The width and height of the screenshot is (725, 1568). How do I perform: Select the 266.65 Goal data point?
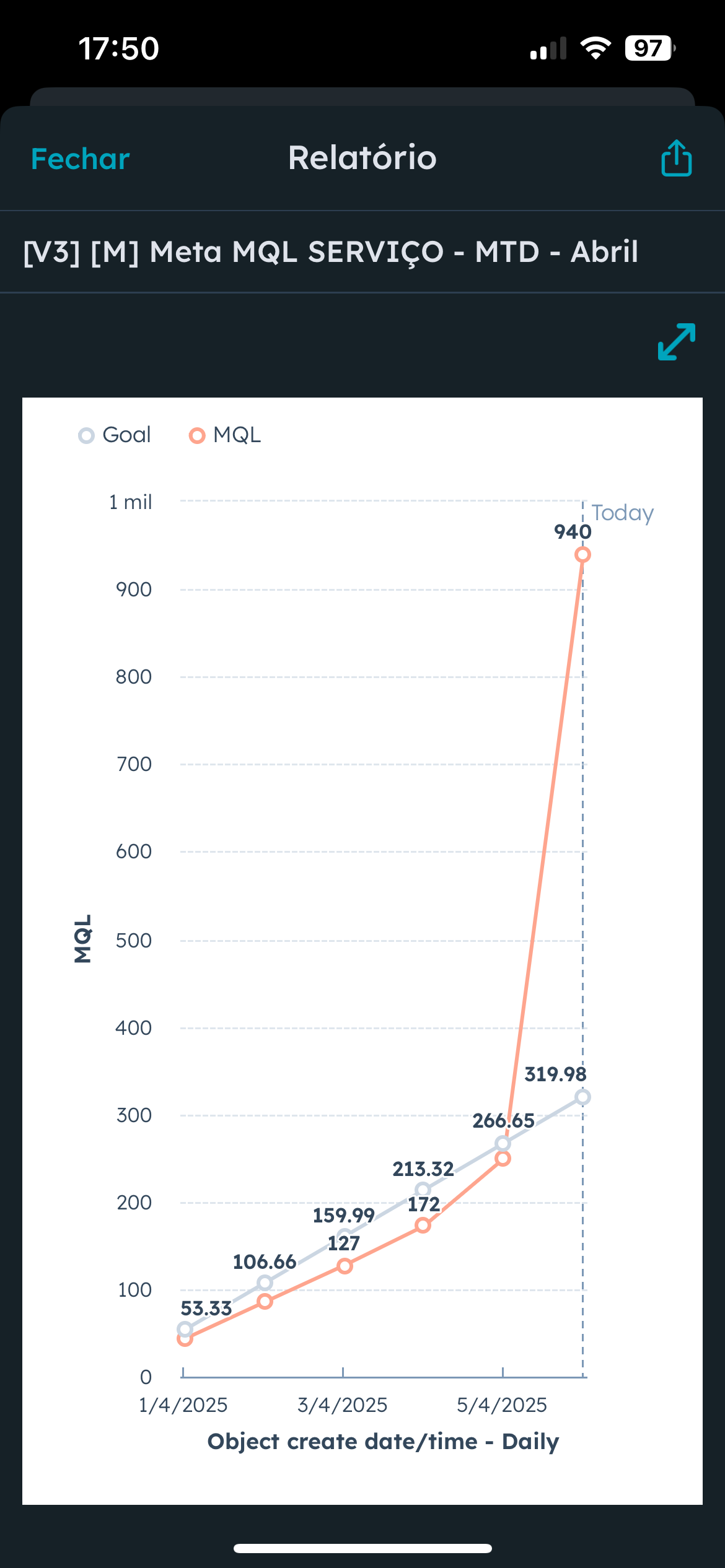click(x=503, y=1143)
